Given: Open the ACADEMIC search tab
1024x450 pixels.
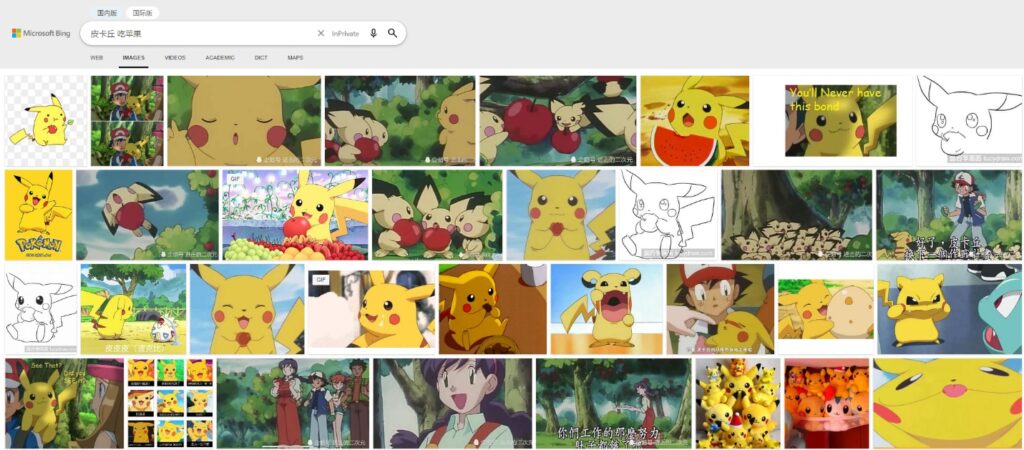Looking at the screenshot, I should click(x=220, y=58).
